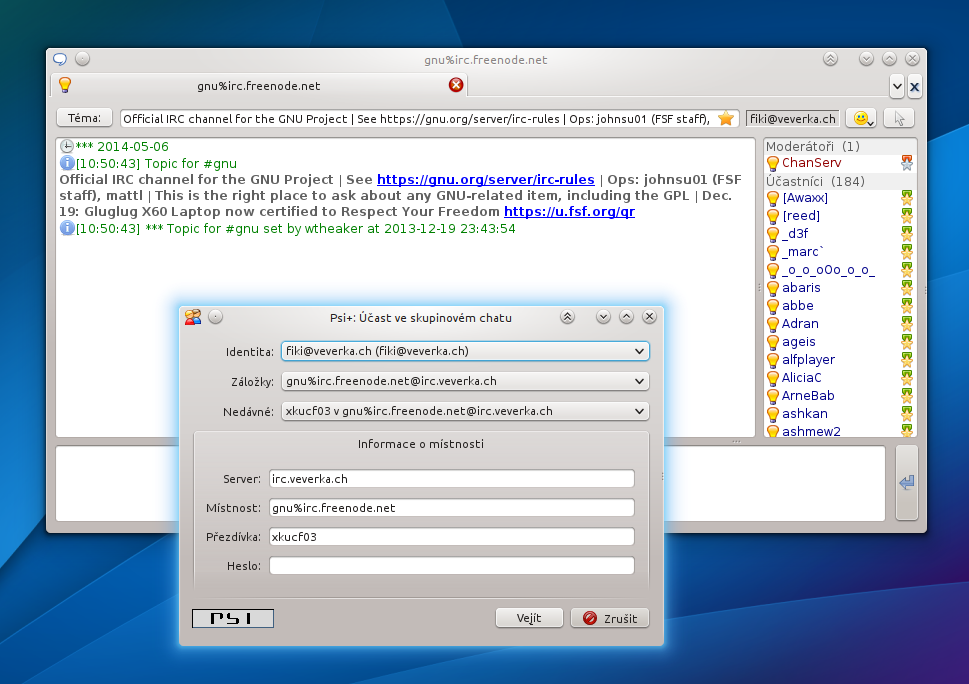Click the Vejít button to join
The height and width of the screenshot is (684, 969).
click(529, 618)
